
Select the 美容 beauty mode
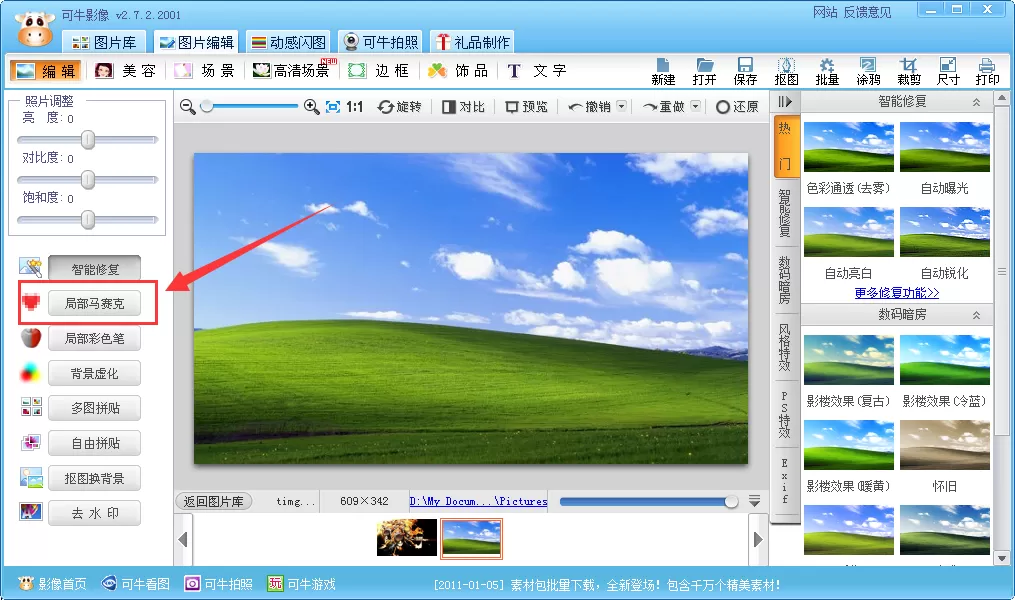tap(126, 71)
